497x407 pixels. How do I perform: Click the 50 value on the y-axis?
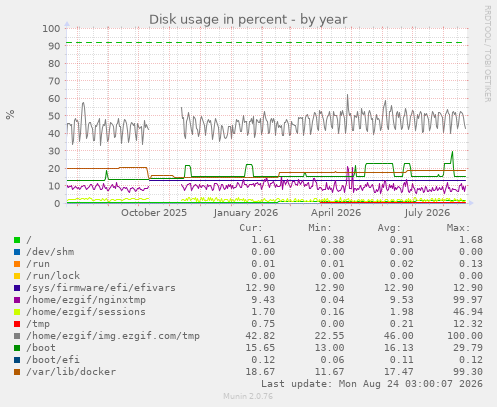click(54, 116)
